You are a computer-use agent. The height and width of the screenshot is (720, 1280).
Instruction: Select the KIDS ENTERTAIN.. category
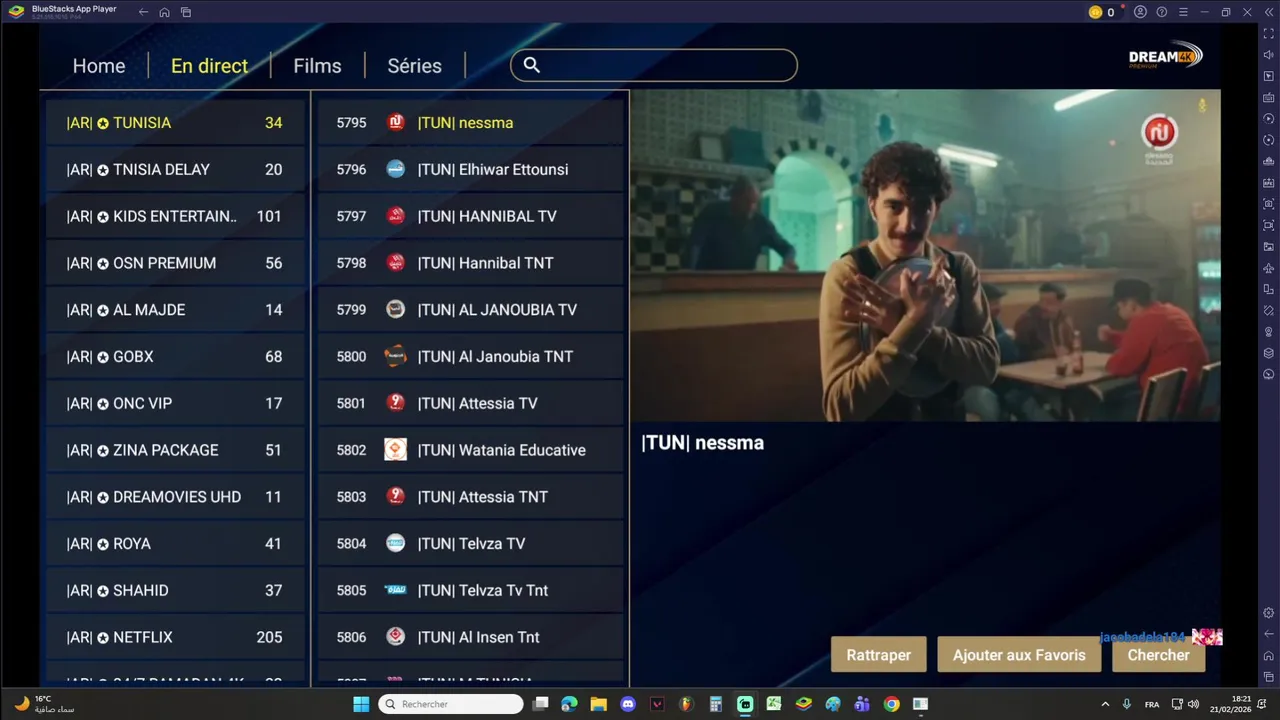tap(175, 216)
